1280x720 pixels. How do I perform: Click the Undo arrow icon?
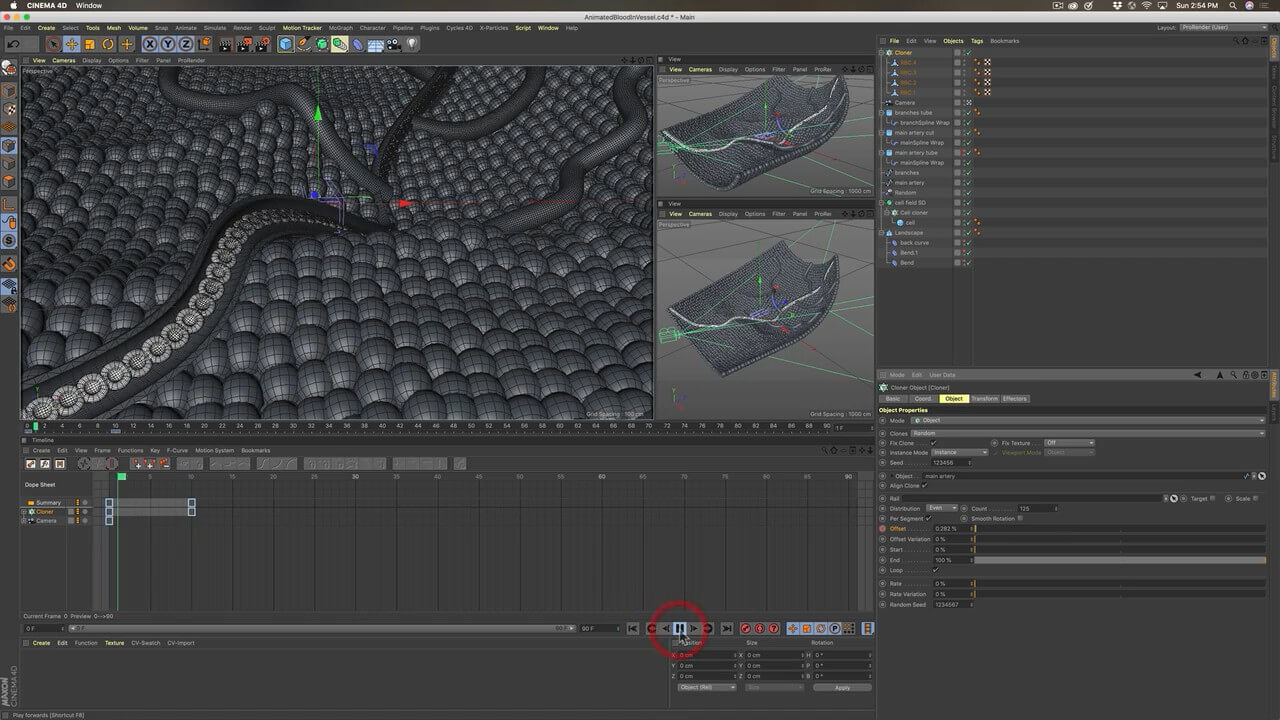(14, 44)
